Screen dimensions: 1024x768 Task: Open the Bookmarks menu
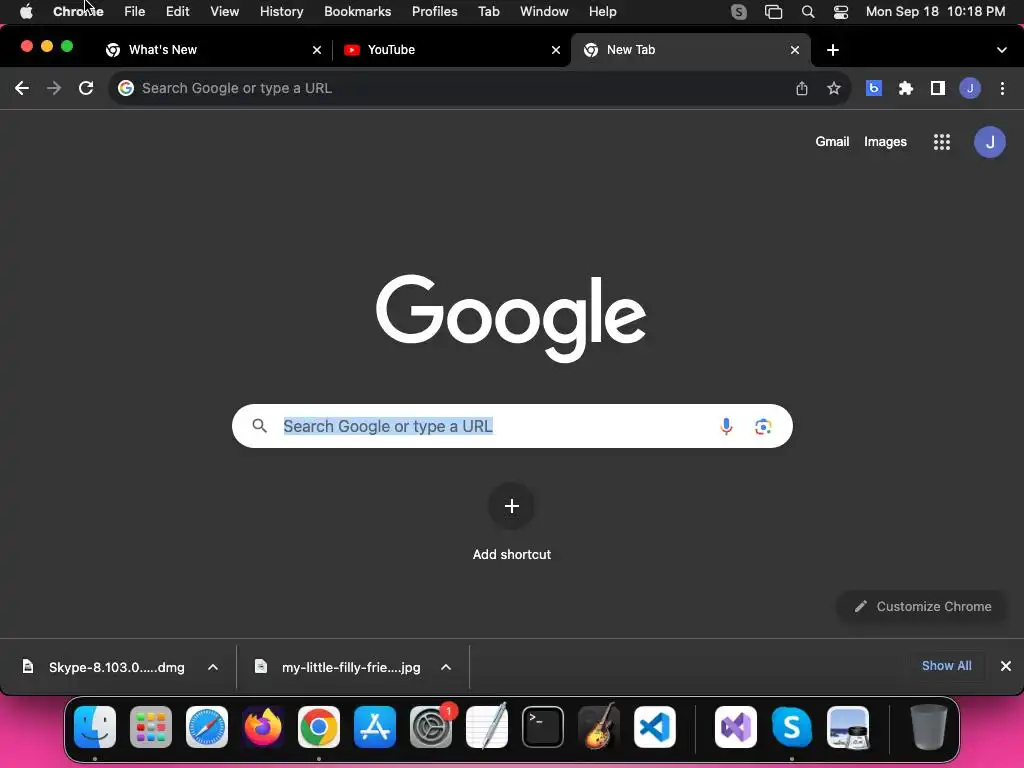358,12
